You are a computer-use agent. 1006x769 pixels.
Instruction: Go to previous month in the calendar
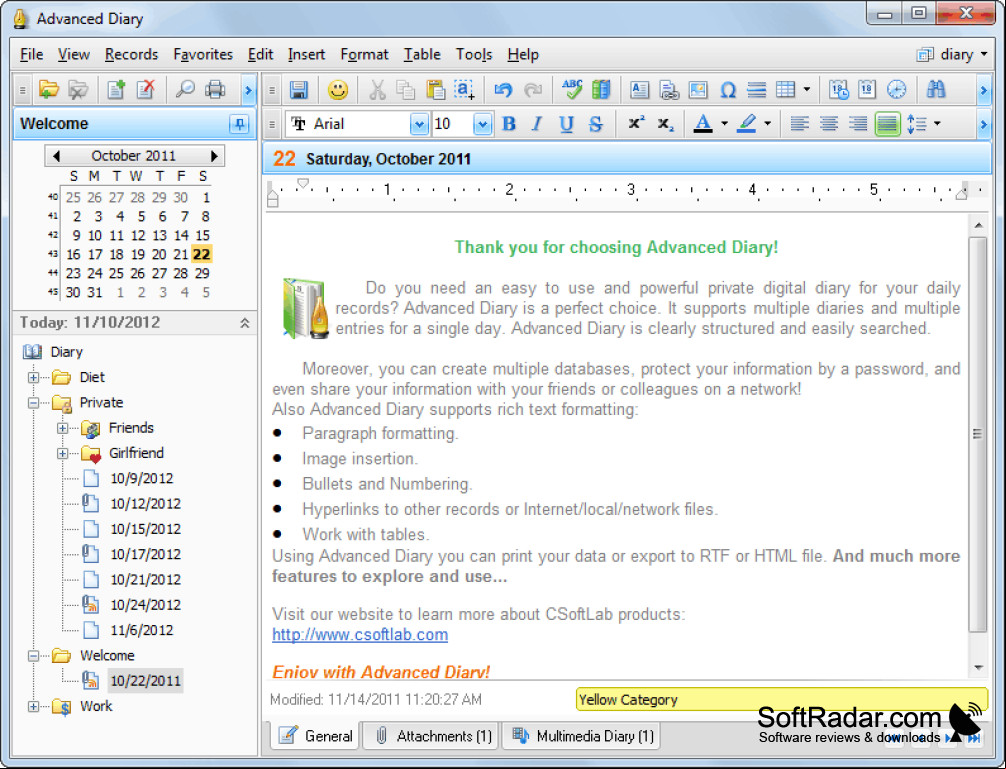coord(56,156)
